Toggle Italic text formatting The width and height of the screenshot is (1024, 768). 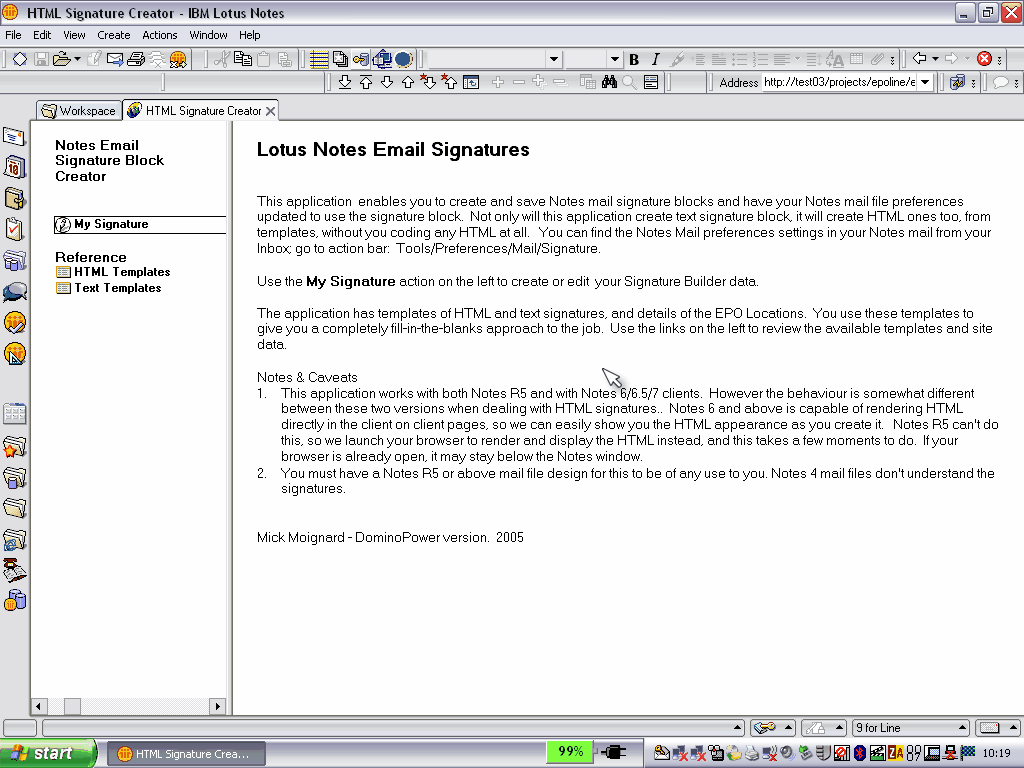tap(655, 60)
